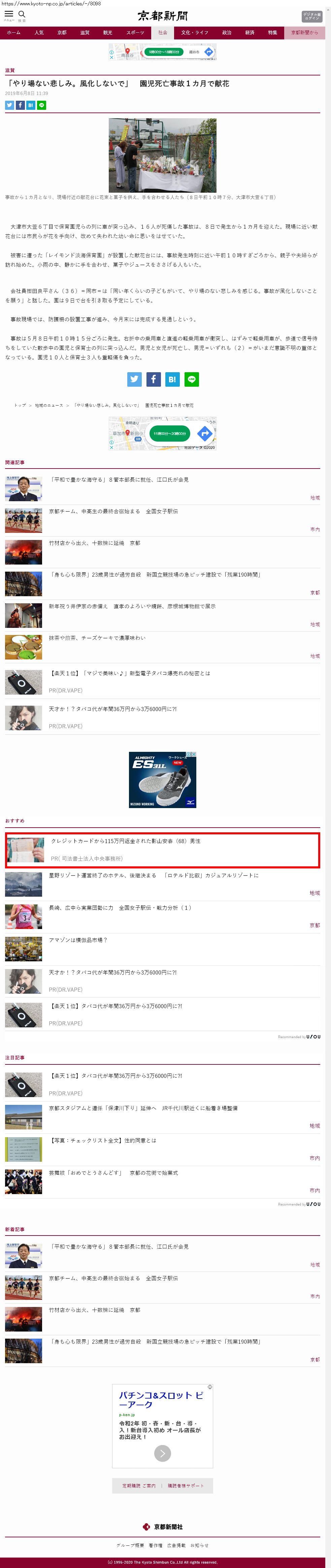Share via small LINE icon under headline

[41, 105]
